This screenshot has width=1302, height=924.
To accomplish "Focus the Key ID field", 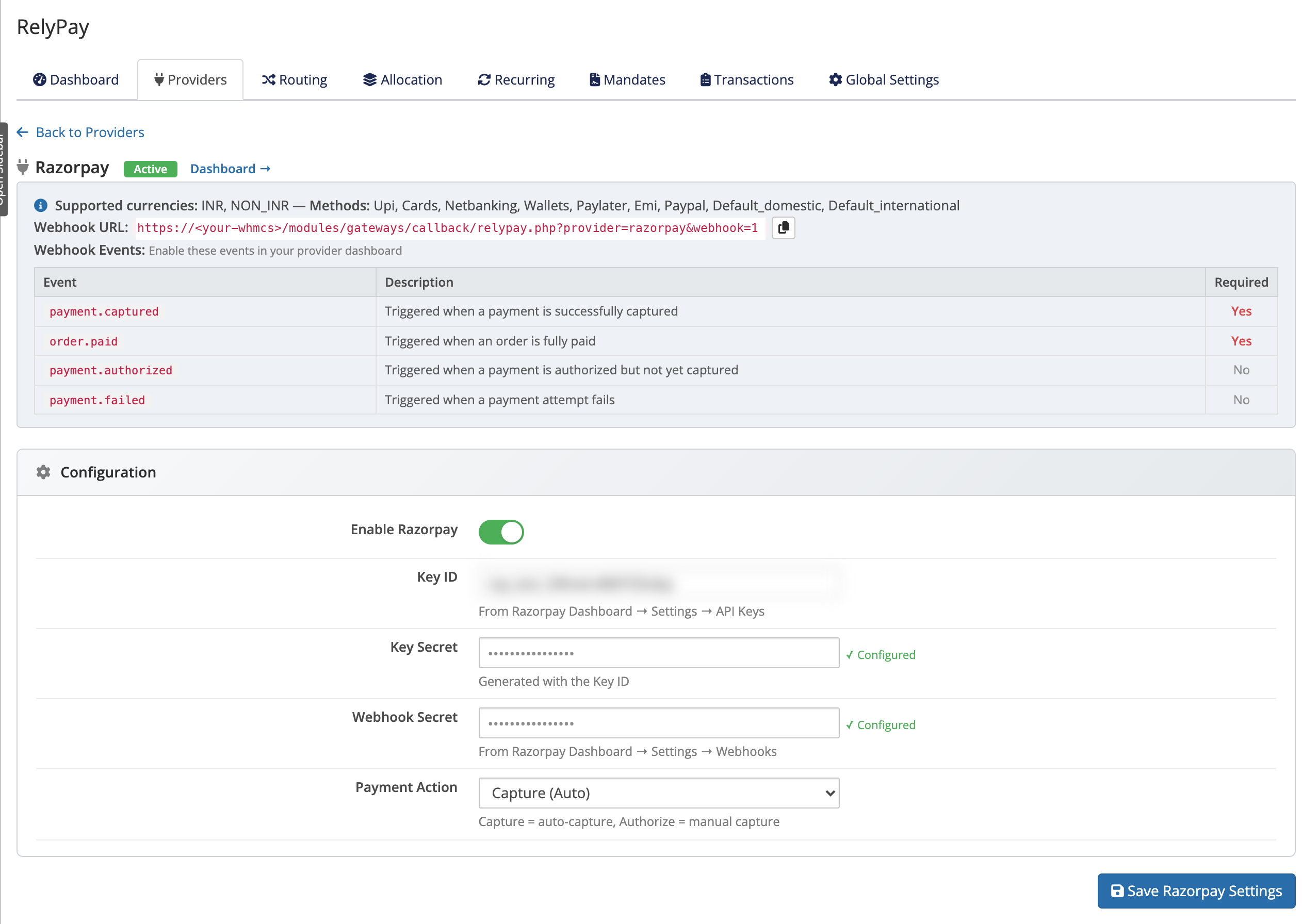I will [659, 583].
